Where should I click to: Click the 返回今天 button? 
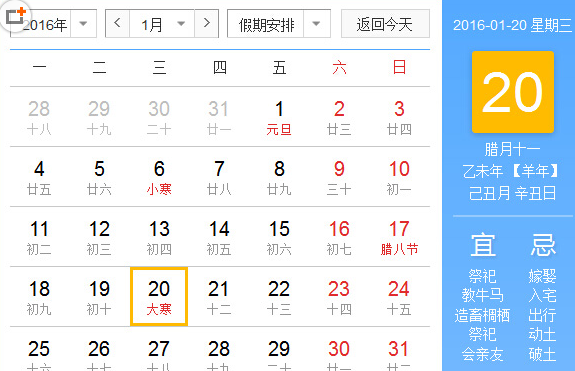tap(385, 24)
